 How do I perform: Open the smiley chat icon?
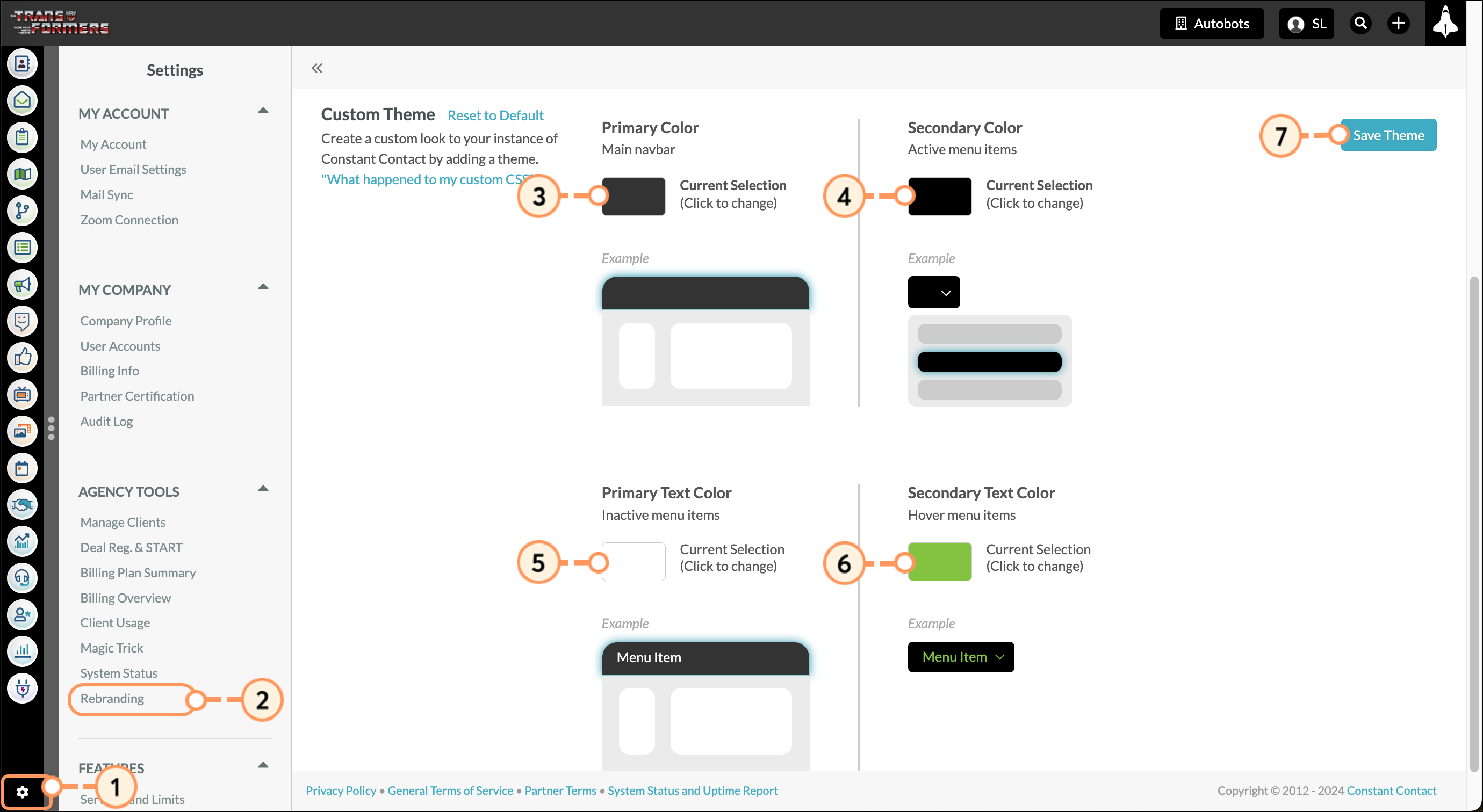22,321
